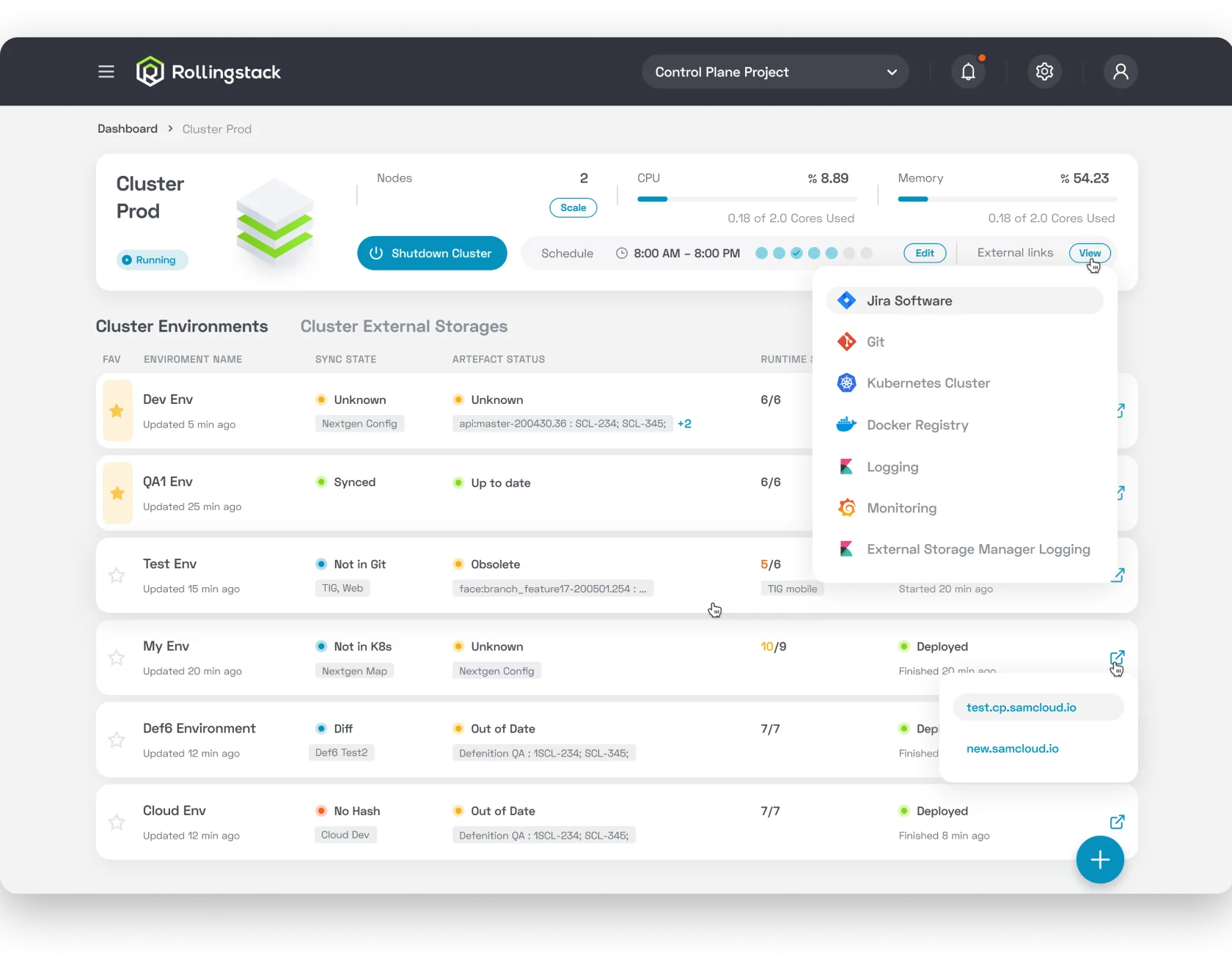1232x964 pixels.
Task: Edit the cluster schedule
Action: 925,253
